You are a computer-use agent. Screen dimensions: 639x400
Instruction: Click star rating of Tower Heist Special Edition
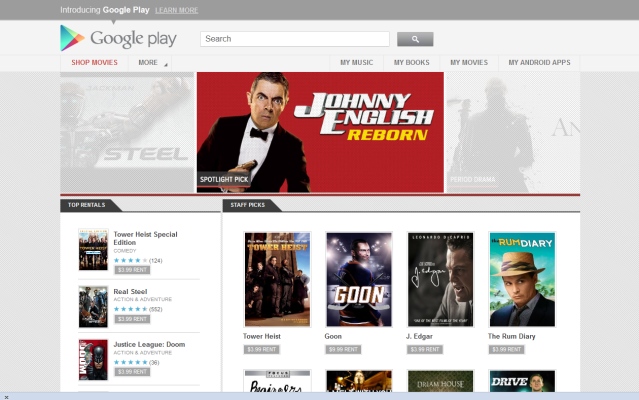pos(130,260)
